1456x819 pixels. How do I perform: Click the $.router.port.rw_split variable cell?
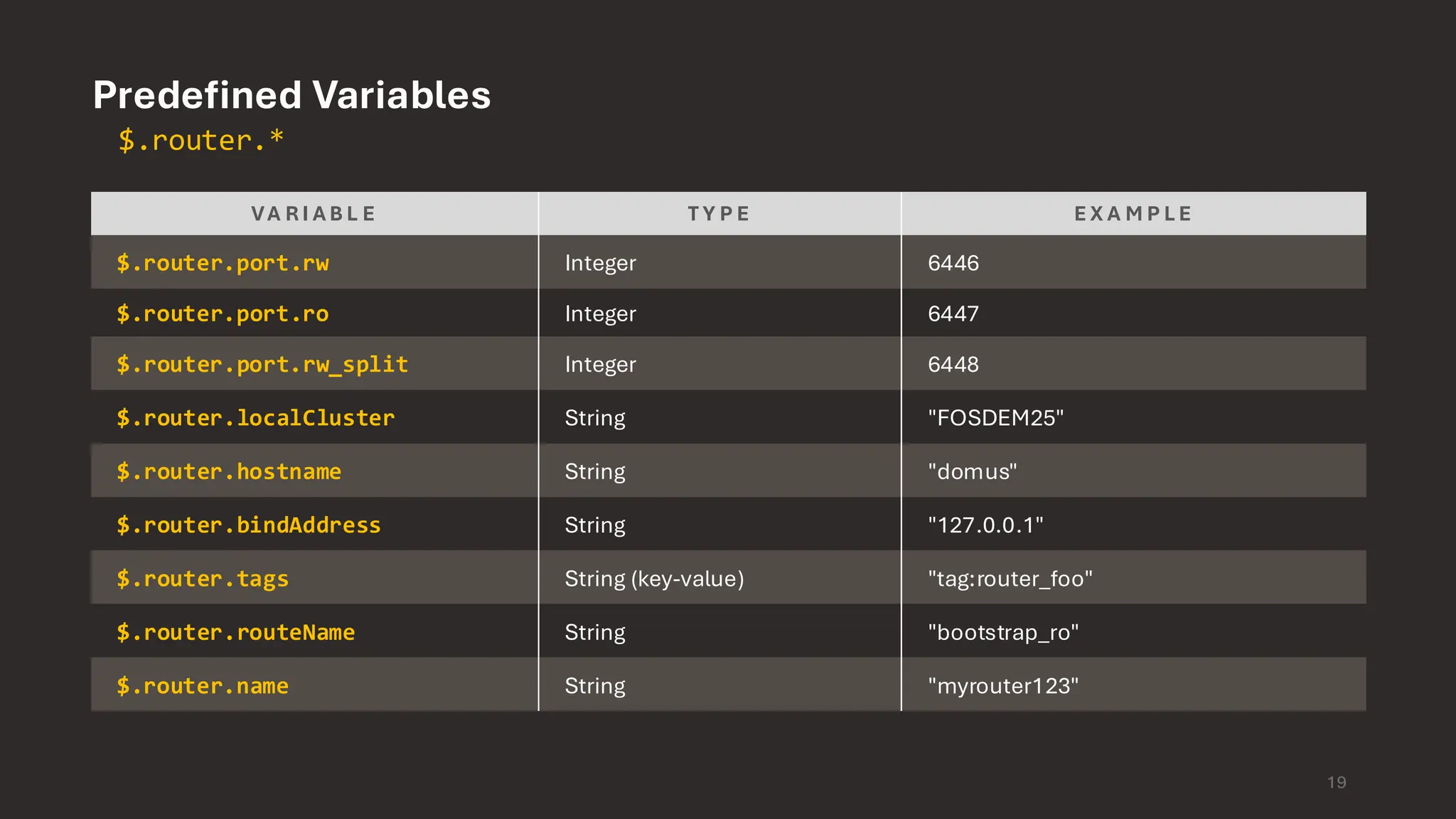click(262, 365)
